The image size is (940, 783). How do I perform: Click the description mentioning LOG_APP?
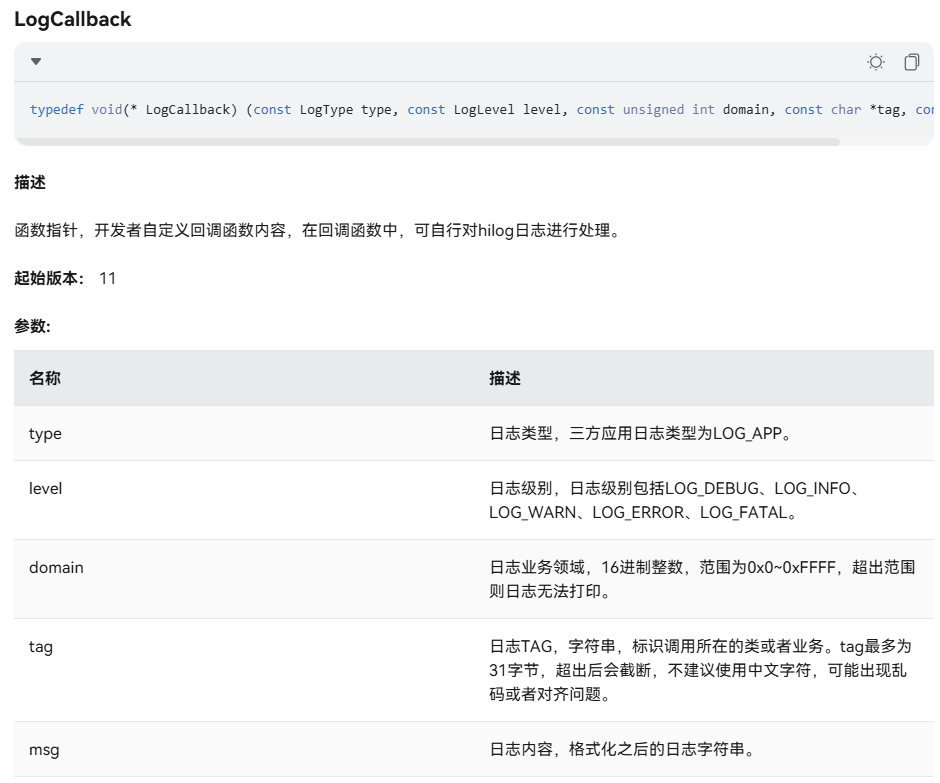tap(640, 433)
